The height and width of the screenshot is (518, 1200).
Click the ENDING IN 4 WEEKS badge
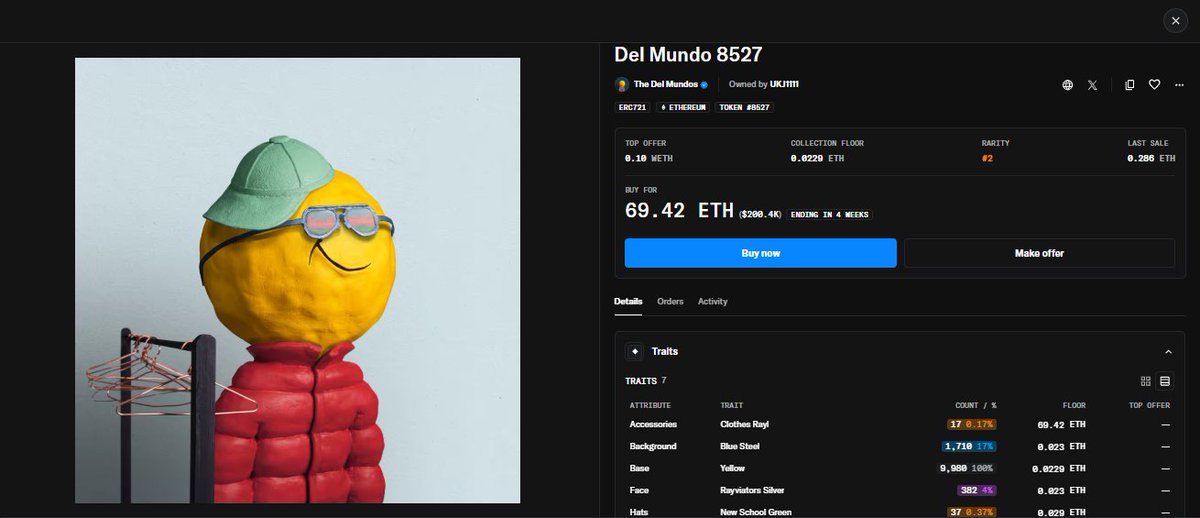[x=829, y=214]
